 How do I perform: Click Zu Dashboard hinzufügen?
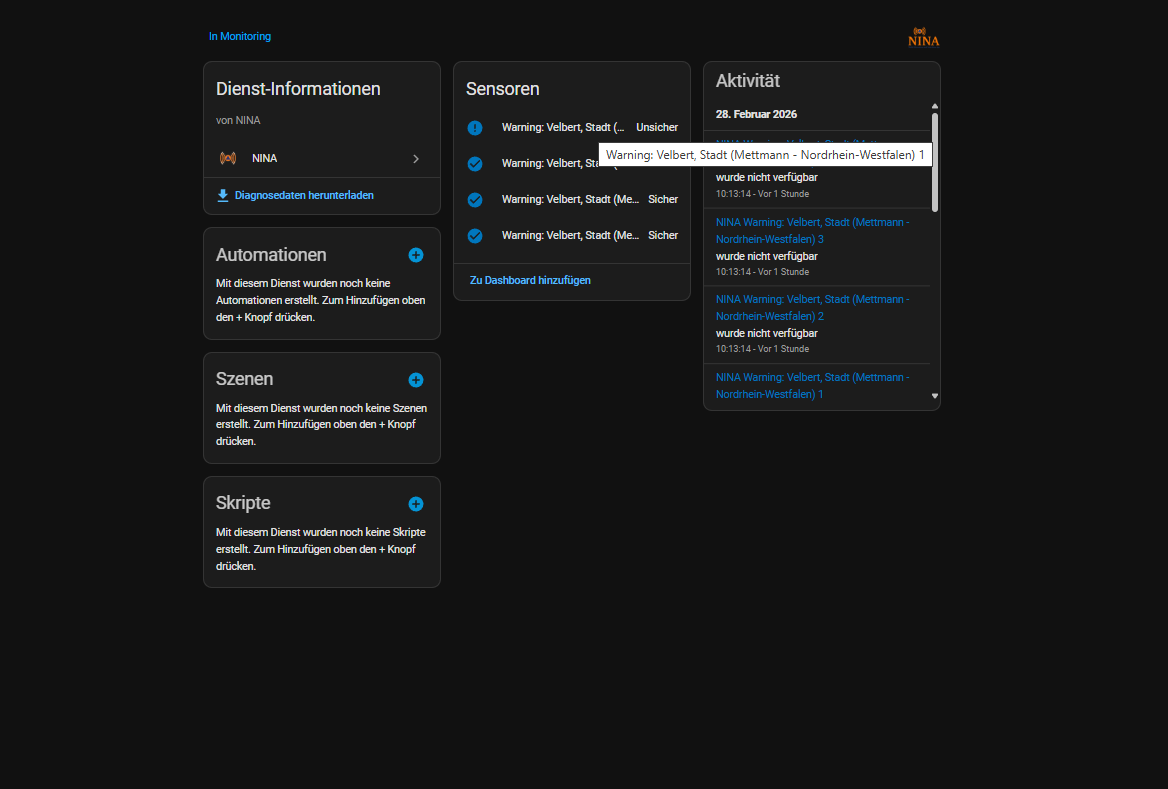click(x=530, y=280)
